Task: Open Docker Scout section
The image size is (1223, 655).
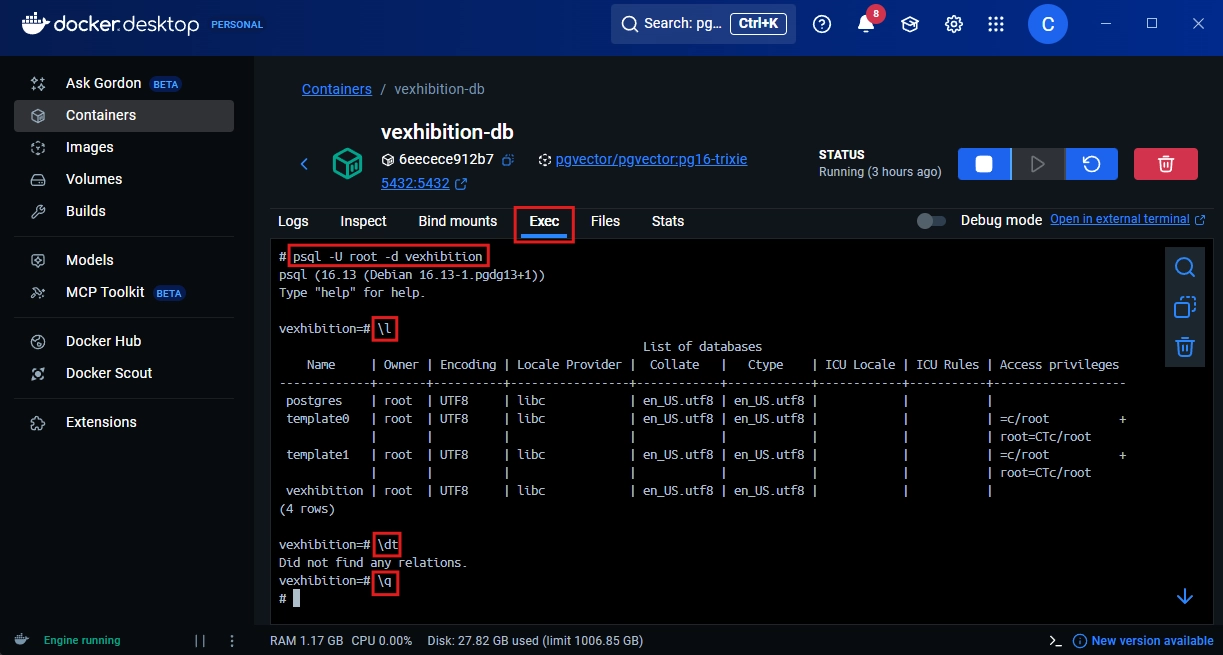Action: coord(124,373)
